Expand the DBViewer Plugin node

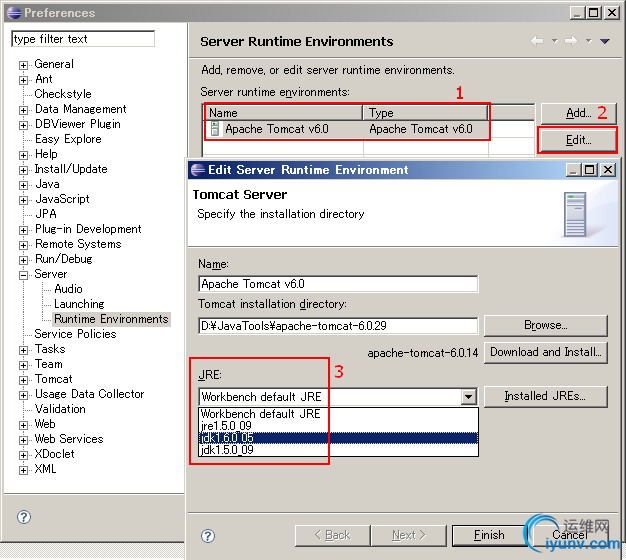click(x=24, y=125)
